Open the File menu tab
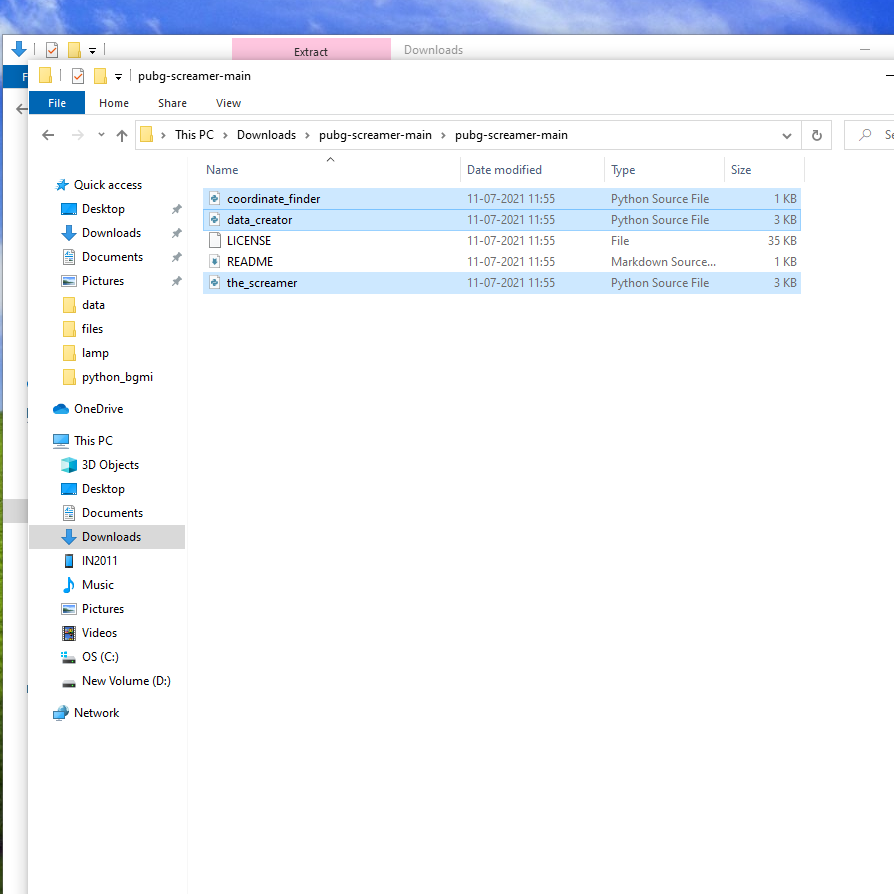Image resolution: width=894 pixels, height=894 pixels. [57, 103]
